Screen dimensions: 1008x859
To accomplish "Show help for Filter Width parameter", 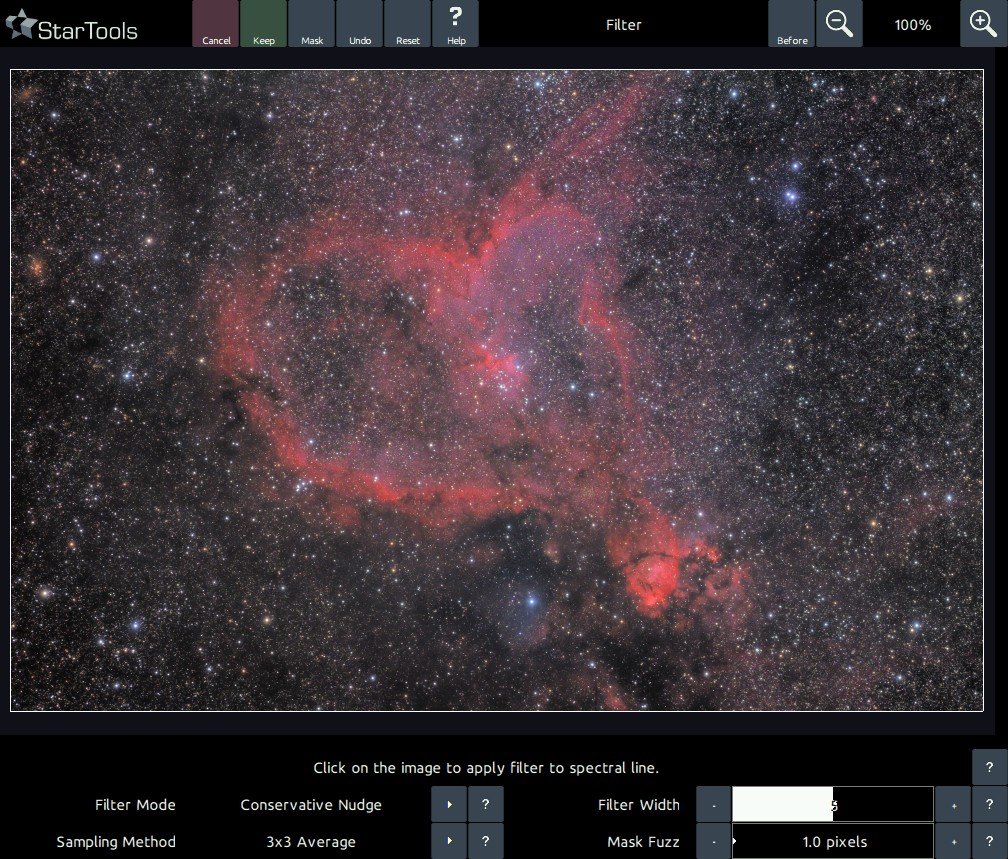I will 989,805.
